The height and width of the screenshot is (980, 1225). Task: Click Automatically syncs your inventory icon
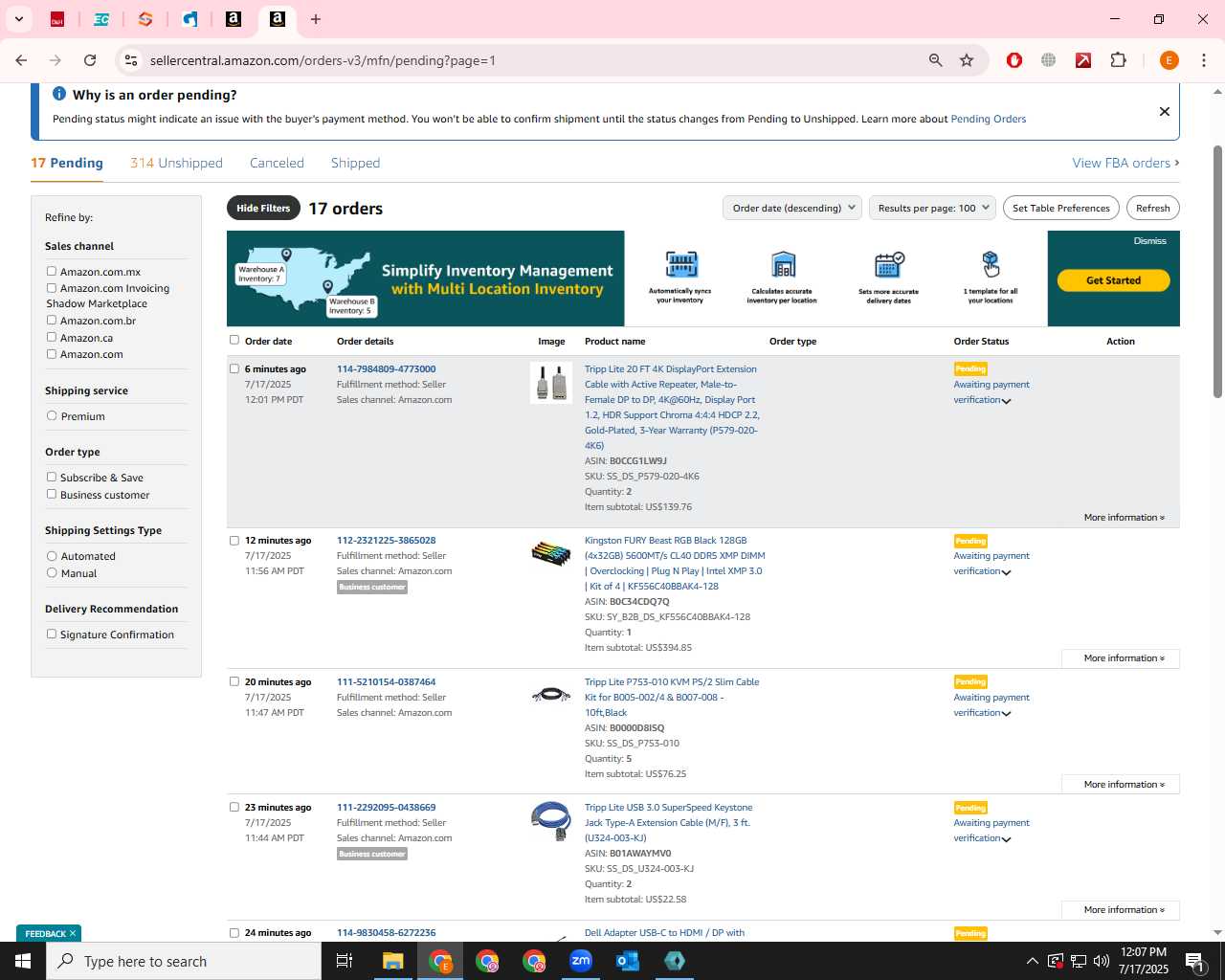[680, 264]
